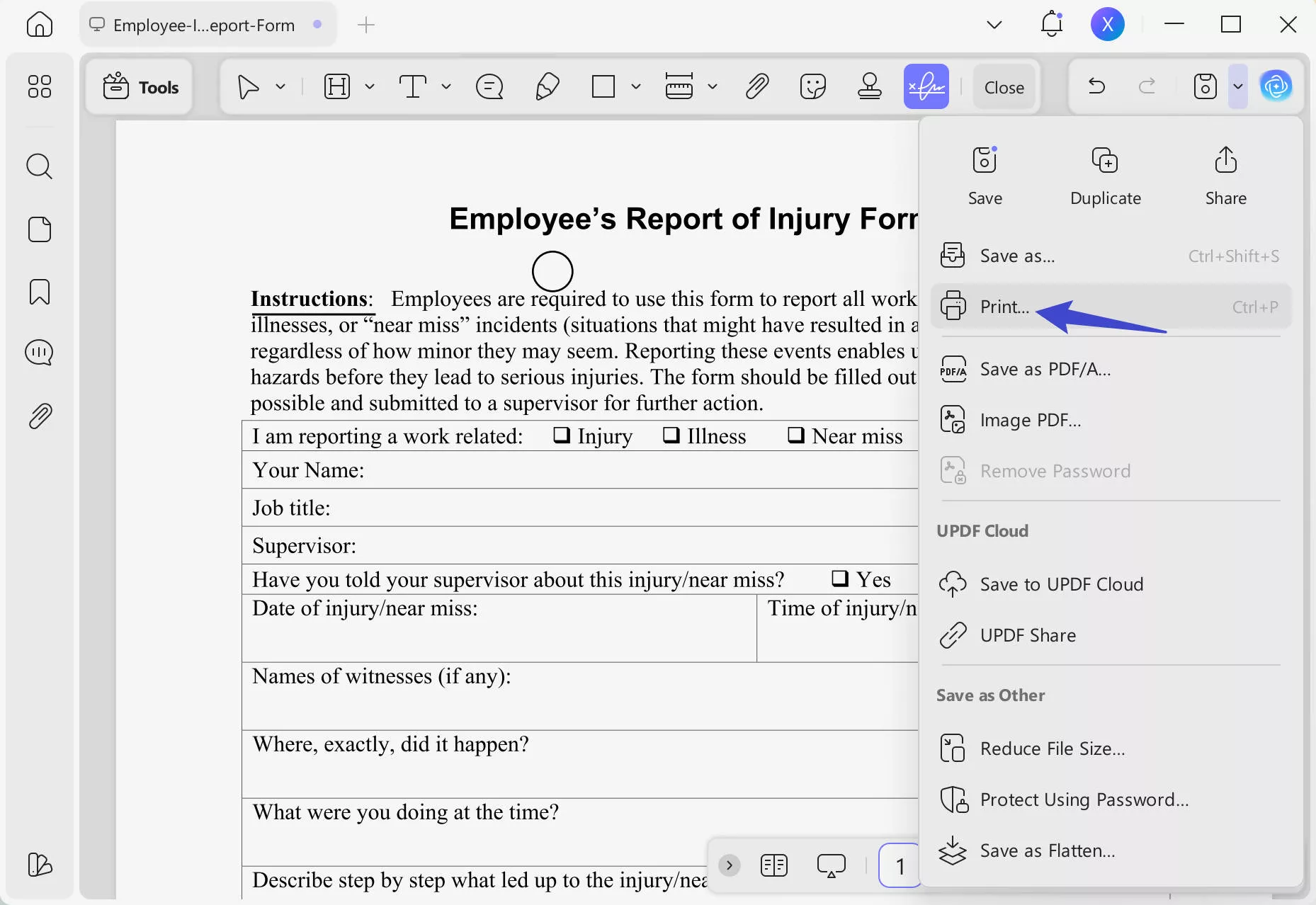Check the Near miss checkbox
This screenshot has width=1316, height=905.
(x=795, y=436)
